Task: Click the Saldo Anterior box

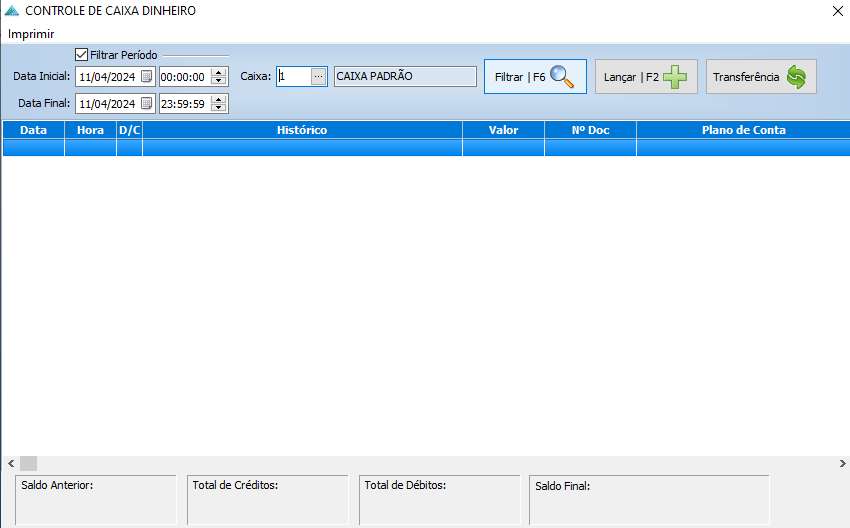Action: [96, 500]
